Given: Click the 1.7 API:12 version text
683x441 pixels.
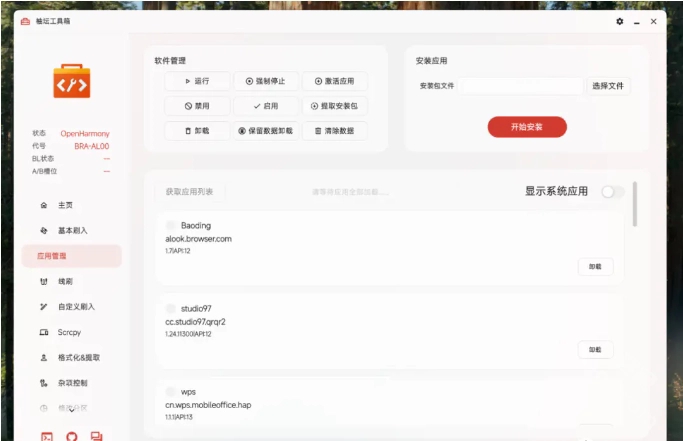Looking at the screenshot, I should pos(178,251).
